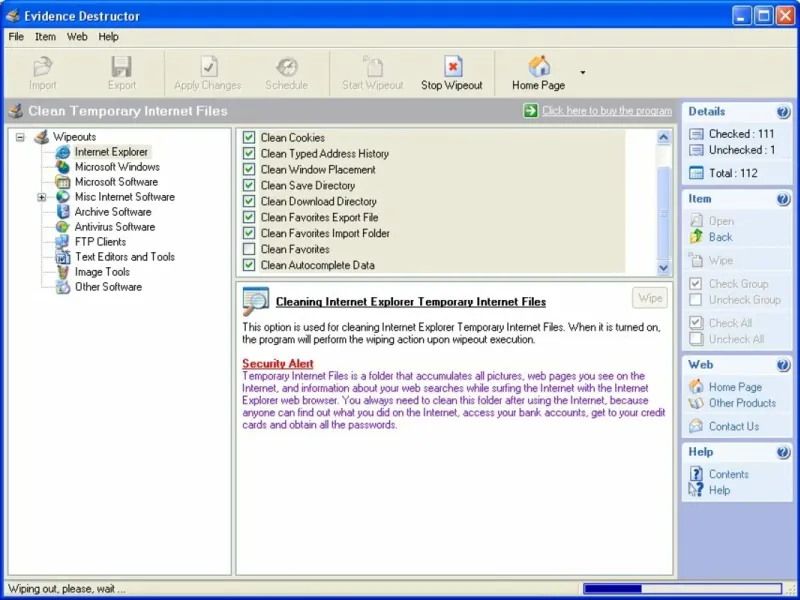Click the Back arrow icon in Item panel
800x600 pixels.
696,237
